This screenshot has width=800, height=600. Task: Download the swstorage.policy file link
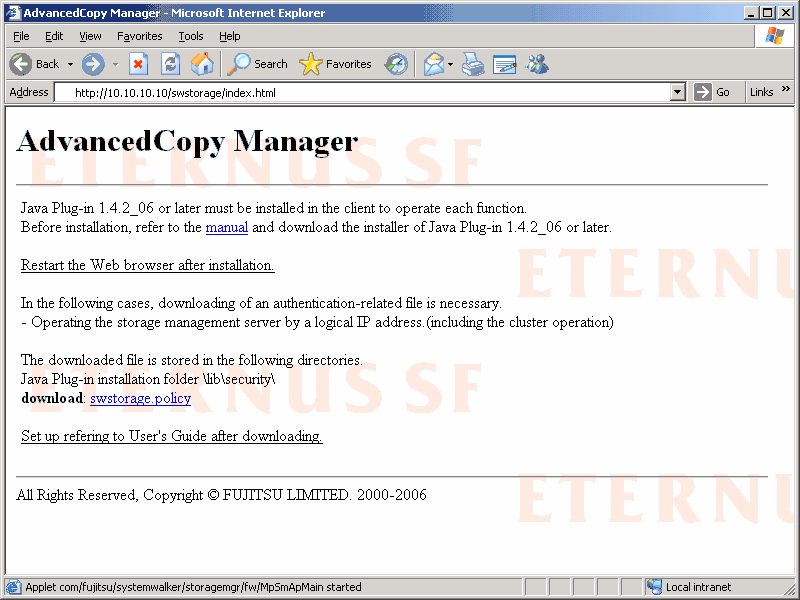(140, 398)
